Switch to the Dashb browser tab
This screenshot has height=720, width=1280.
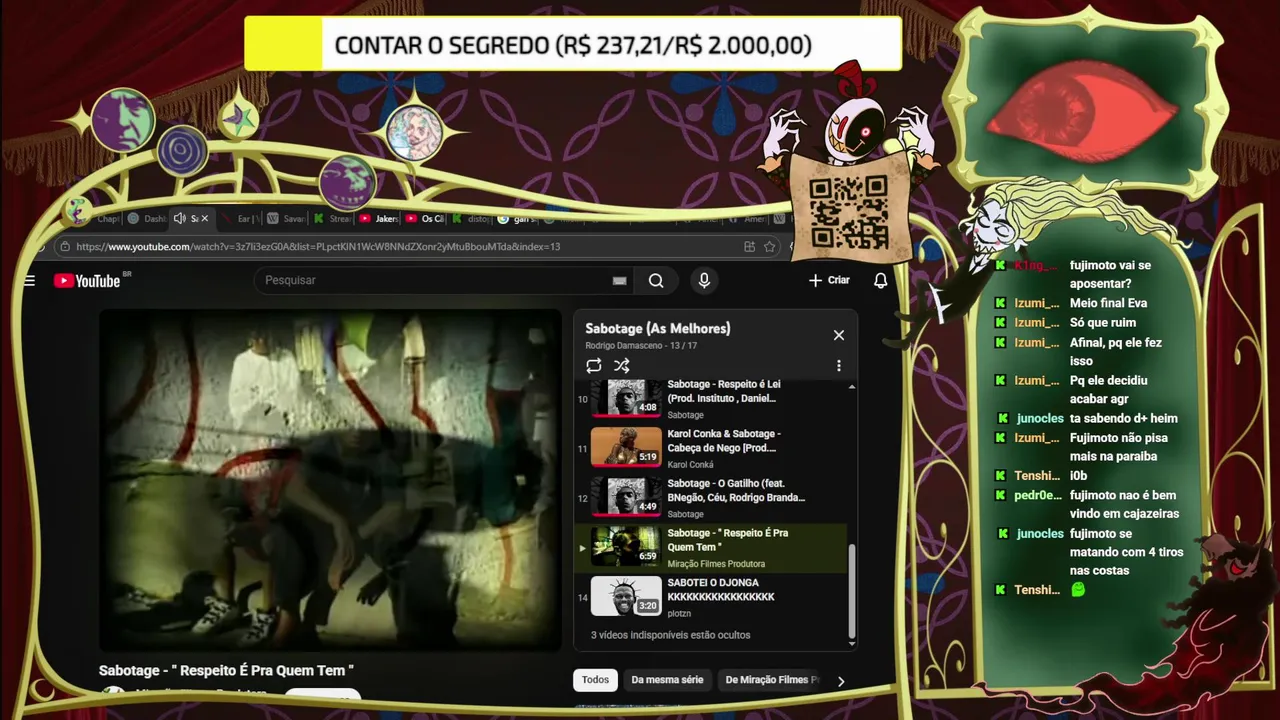pyautogui.click(x=148, y=218)
